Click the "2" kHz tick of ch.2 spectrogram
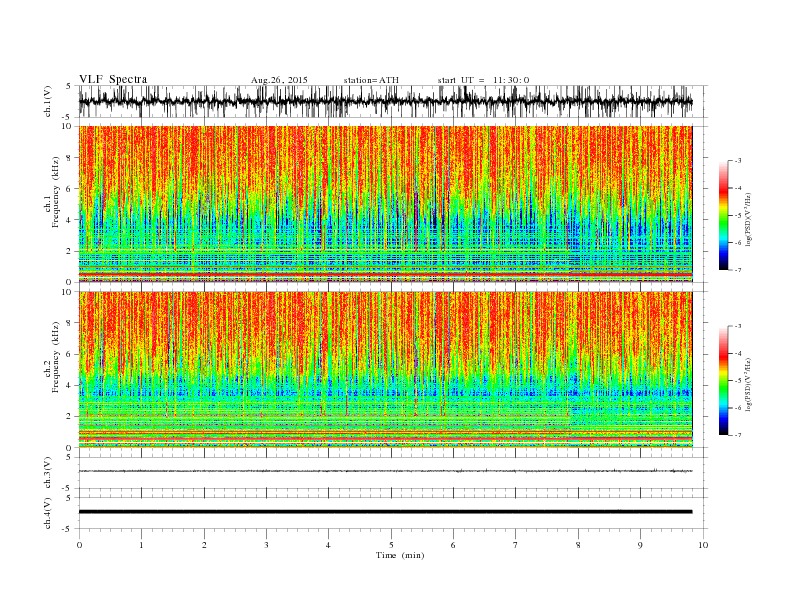The width and height of the screenshot is (792, 612). [70, 416]
